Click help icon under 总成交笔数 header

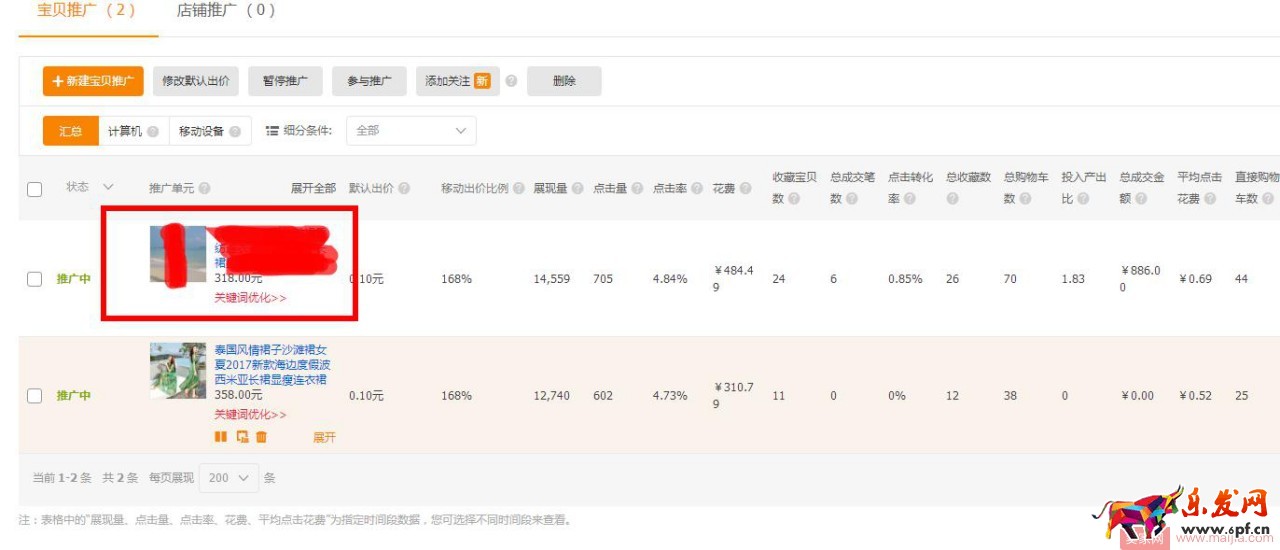851,199
